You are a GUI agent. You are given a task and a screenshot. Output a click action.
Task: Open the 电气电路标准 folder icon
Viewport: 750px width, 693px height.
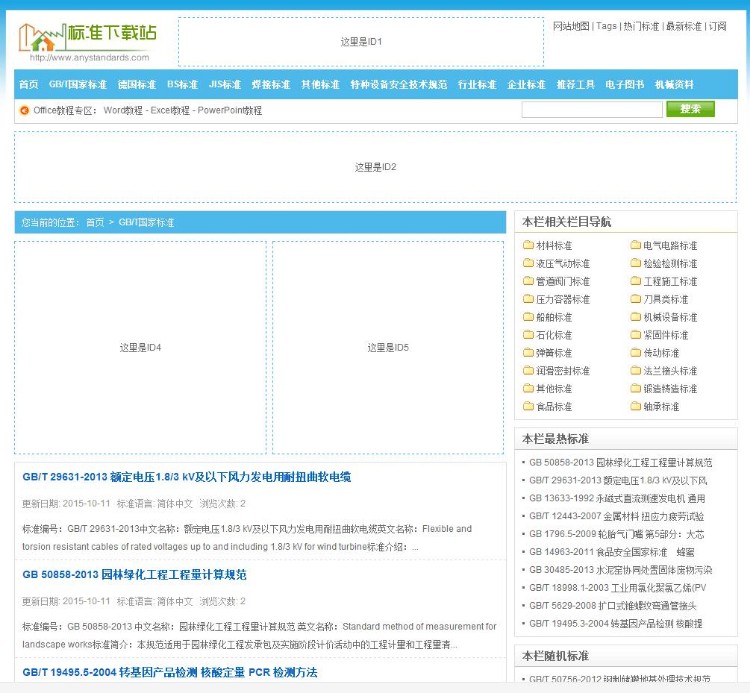point(635,245)
